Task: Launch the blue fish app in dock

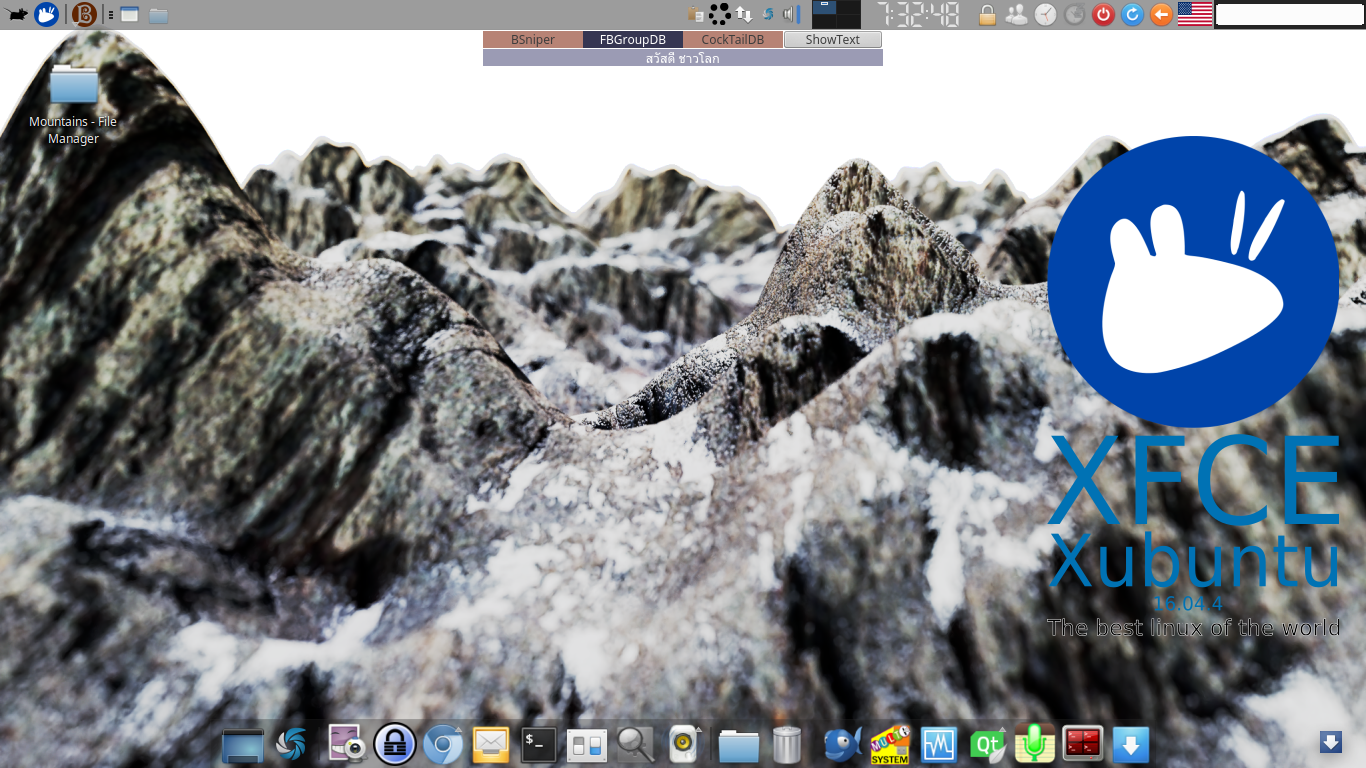Action: pos(843,745)
